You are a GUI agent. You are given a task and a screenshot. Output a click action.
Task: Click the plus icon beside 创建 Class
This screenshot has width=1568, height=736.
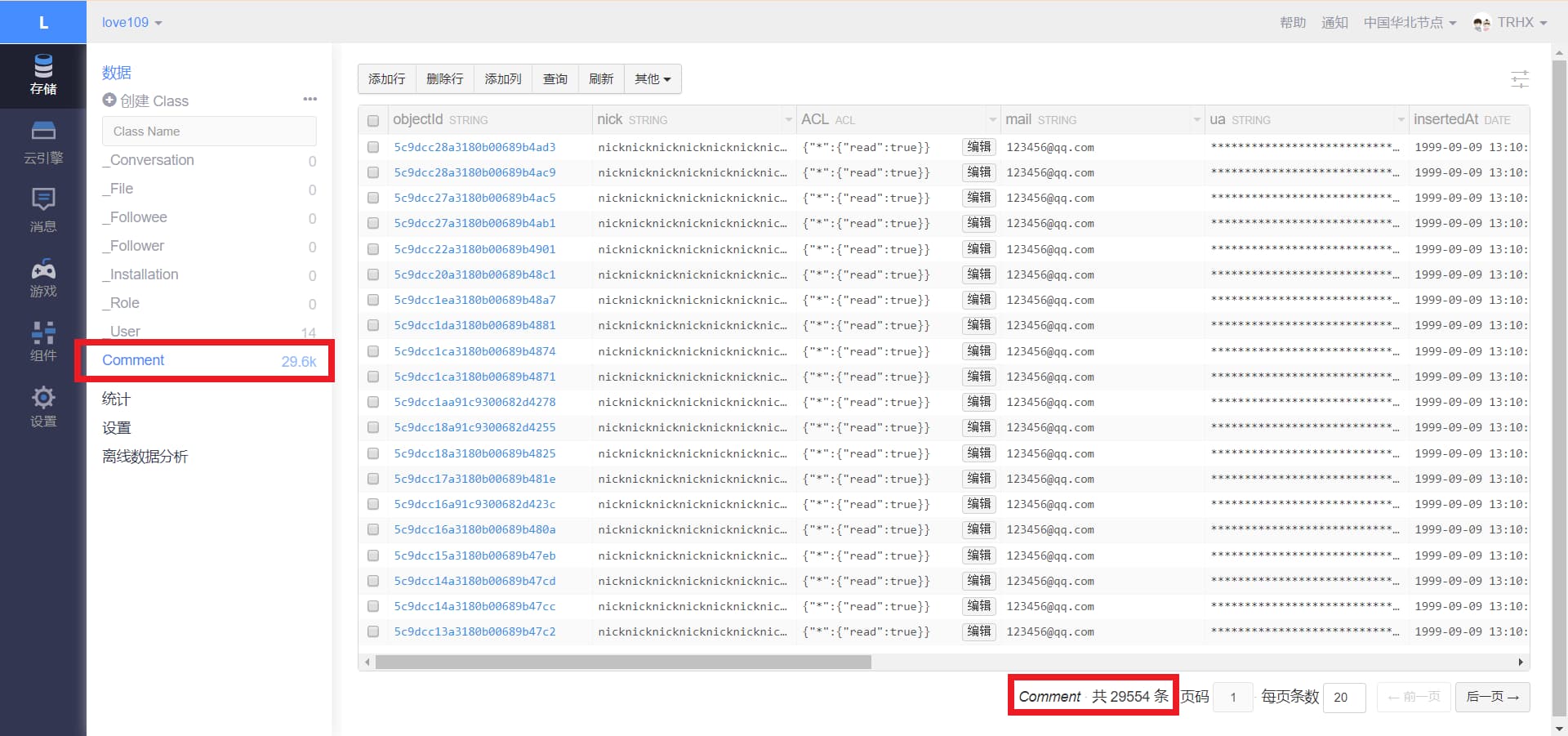pyautogui.click(x=109, y=100)
